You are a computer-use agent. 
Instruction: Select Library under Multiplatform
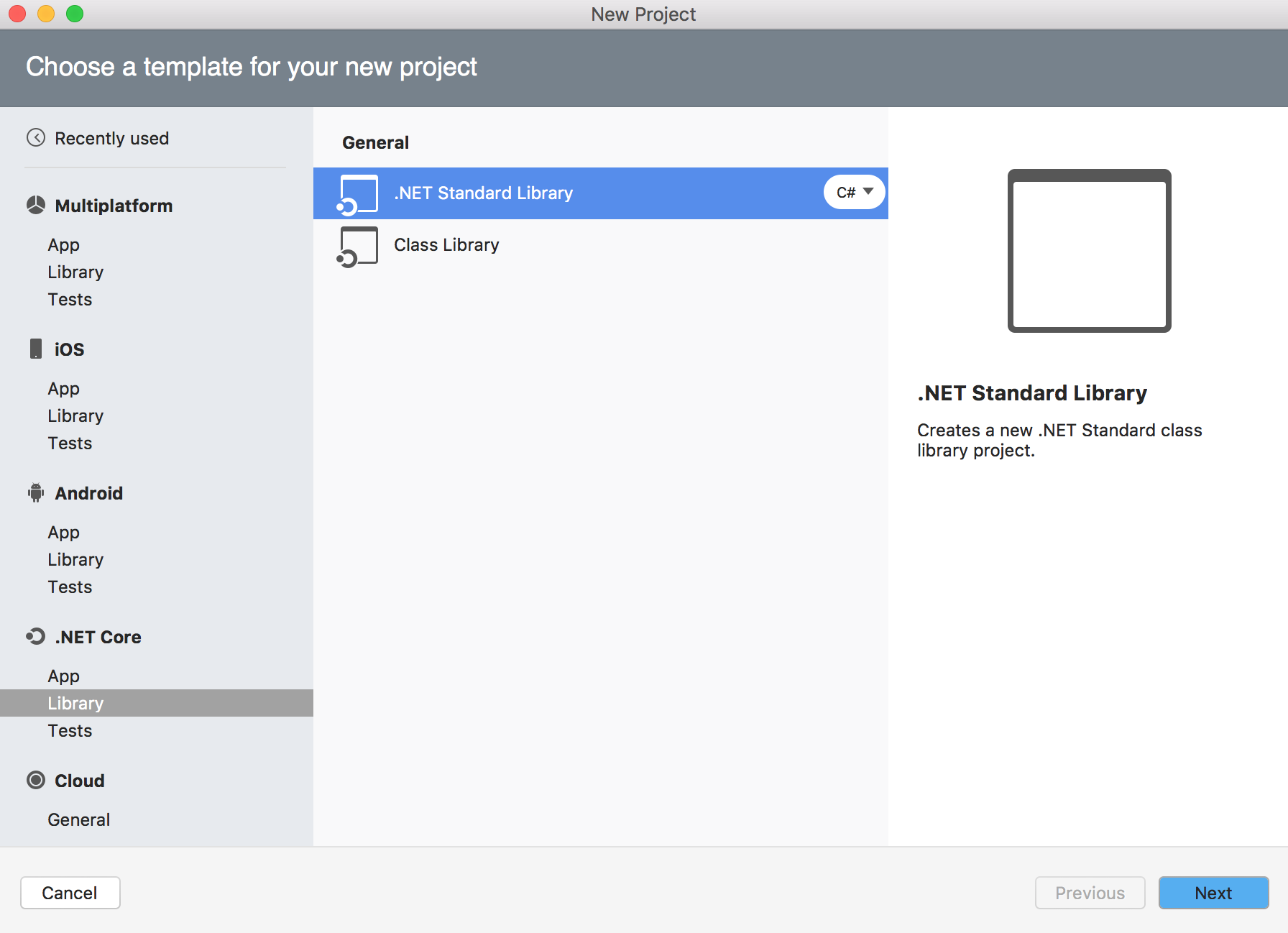pyautogui.click(x=75, y=272)
